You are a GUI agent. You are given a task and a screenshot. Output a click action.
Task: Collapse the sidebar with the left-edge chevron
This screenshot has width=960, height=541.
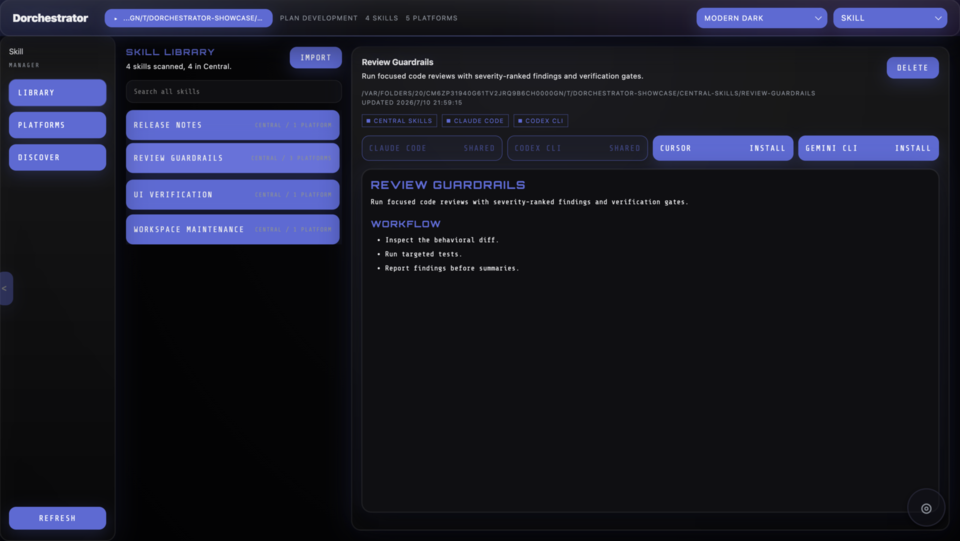5,288
